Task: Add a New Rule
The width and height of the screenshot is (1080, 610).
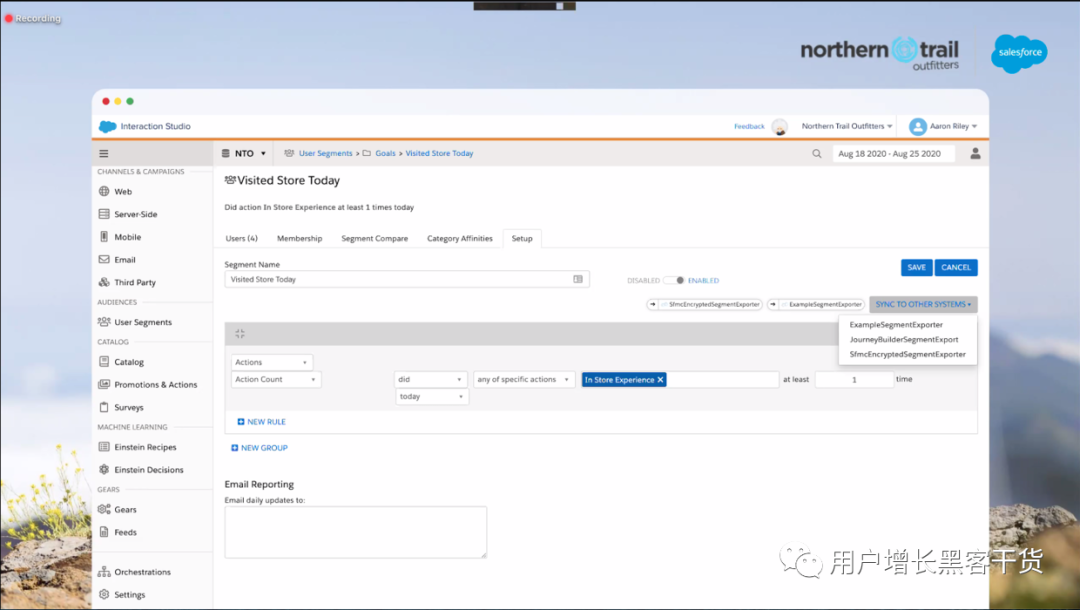Action: pyautogui.click(x=261, y=422)
